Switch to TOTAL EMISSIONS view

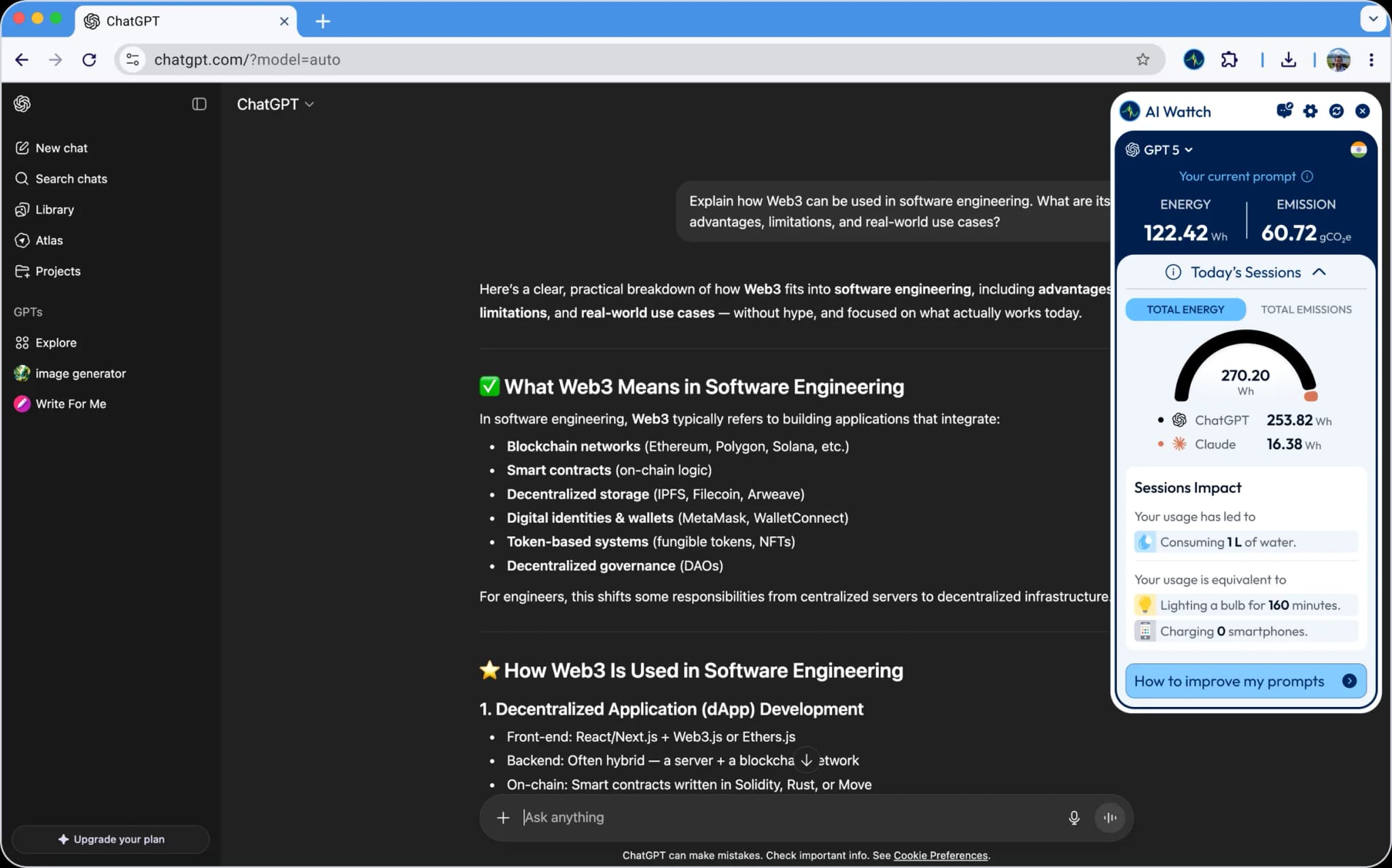tap(1306, 309)
